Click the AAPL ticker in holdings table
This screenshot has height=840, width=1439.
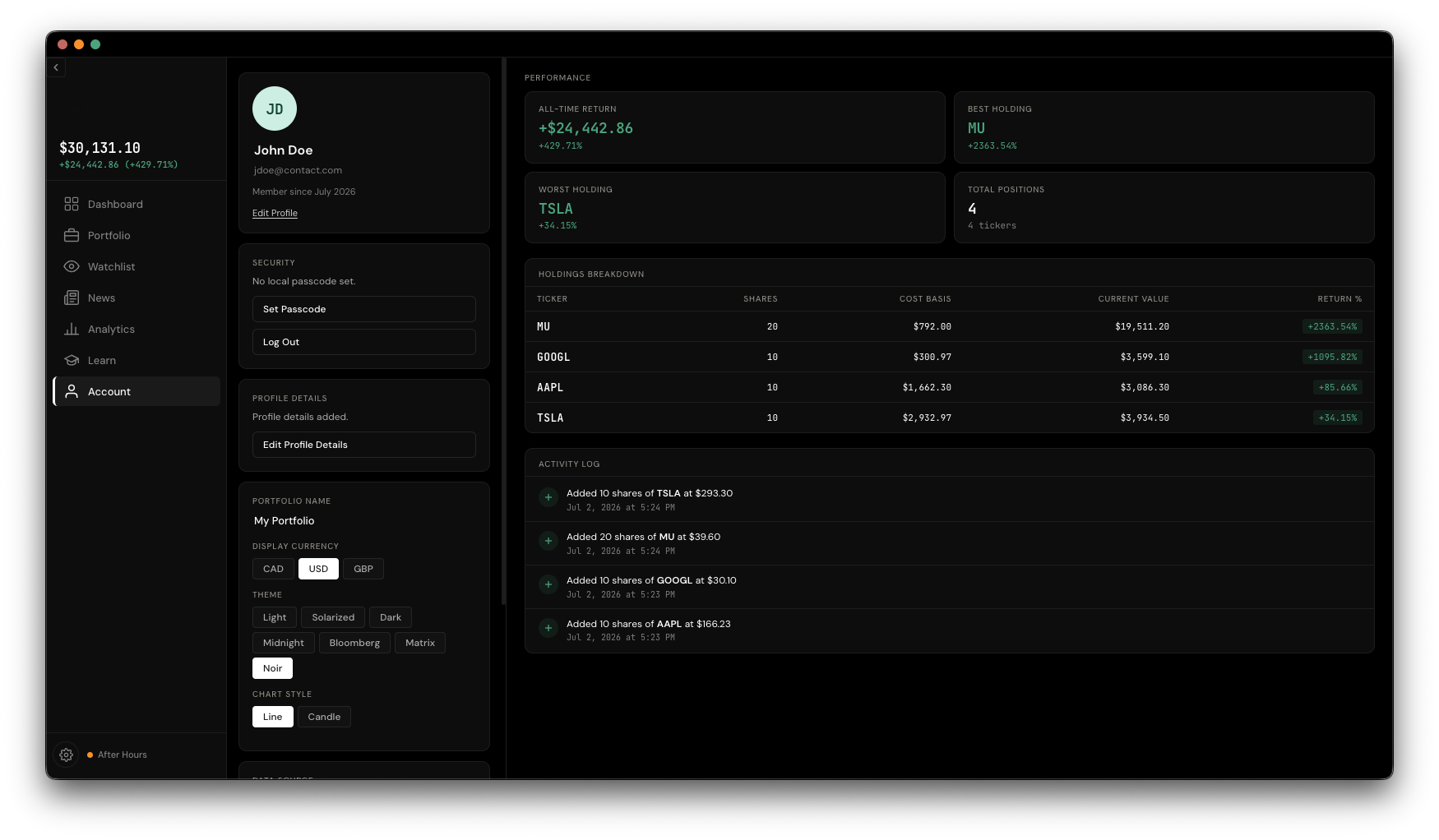click(550, 387)
